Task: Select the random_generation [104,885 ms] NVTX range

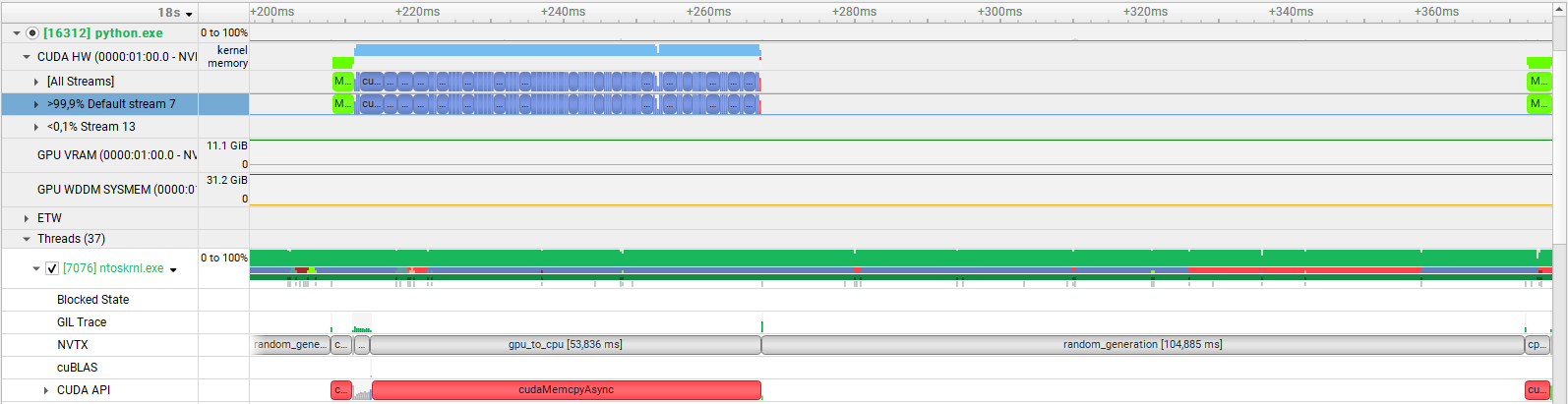Action: click(1141, 345)
